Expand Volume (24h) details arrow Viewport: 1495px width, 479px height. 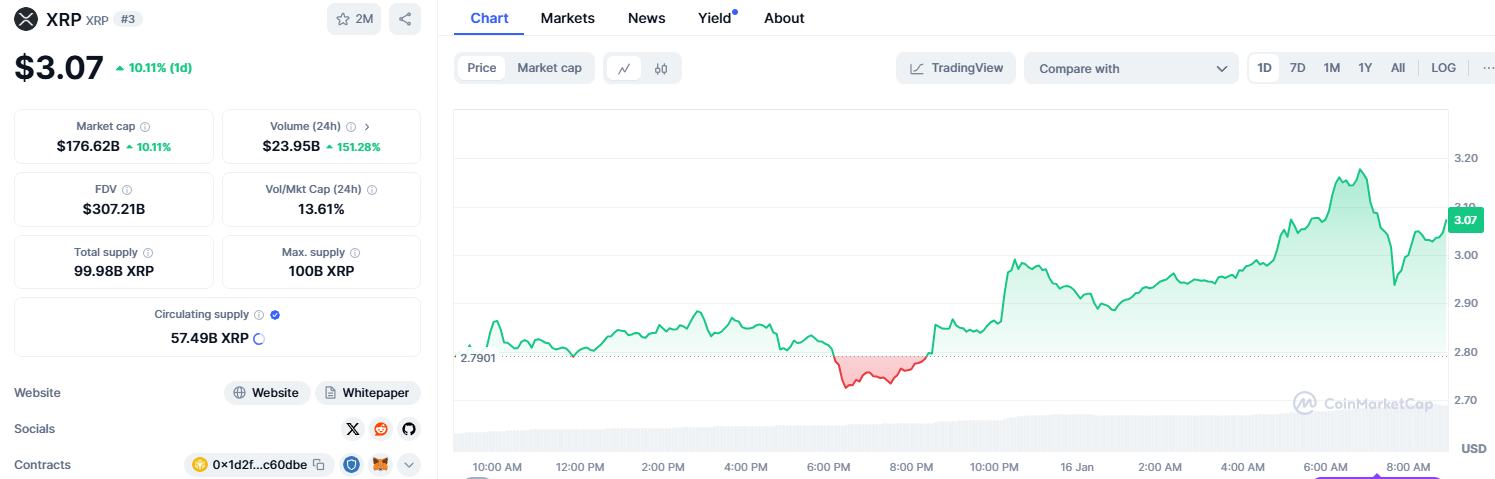pyautogui.click(x=367, y=127)
